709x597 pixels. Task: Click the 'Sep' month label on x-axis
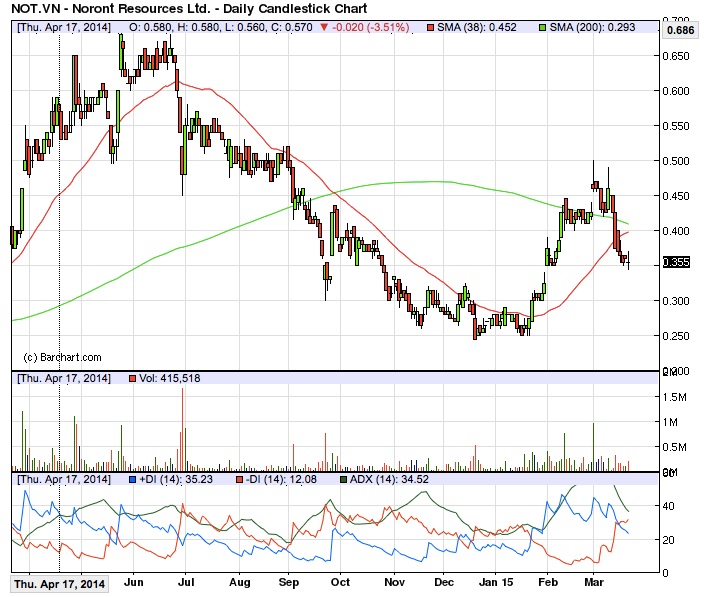point(288,582)
